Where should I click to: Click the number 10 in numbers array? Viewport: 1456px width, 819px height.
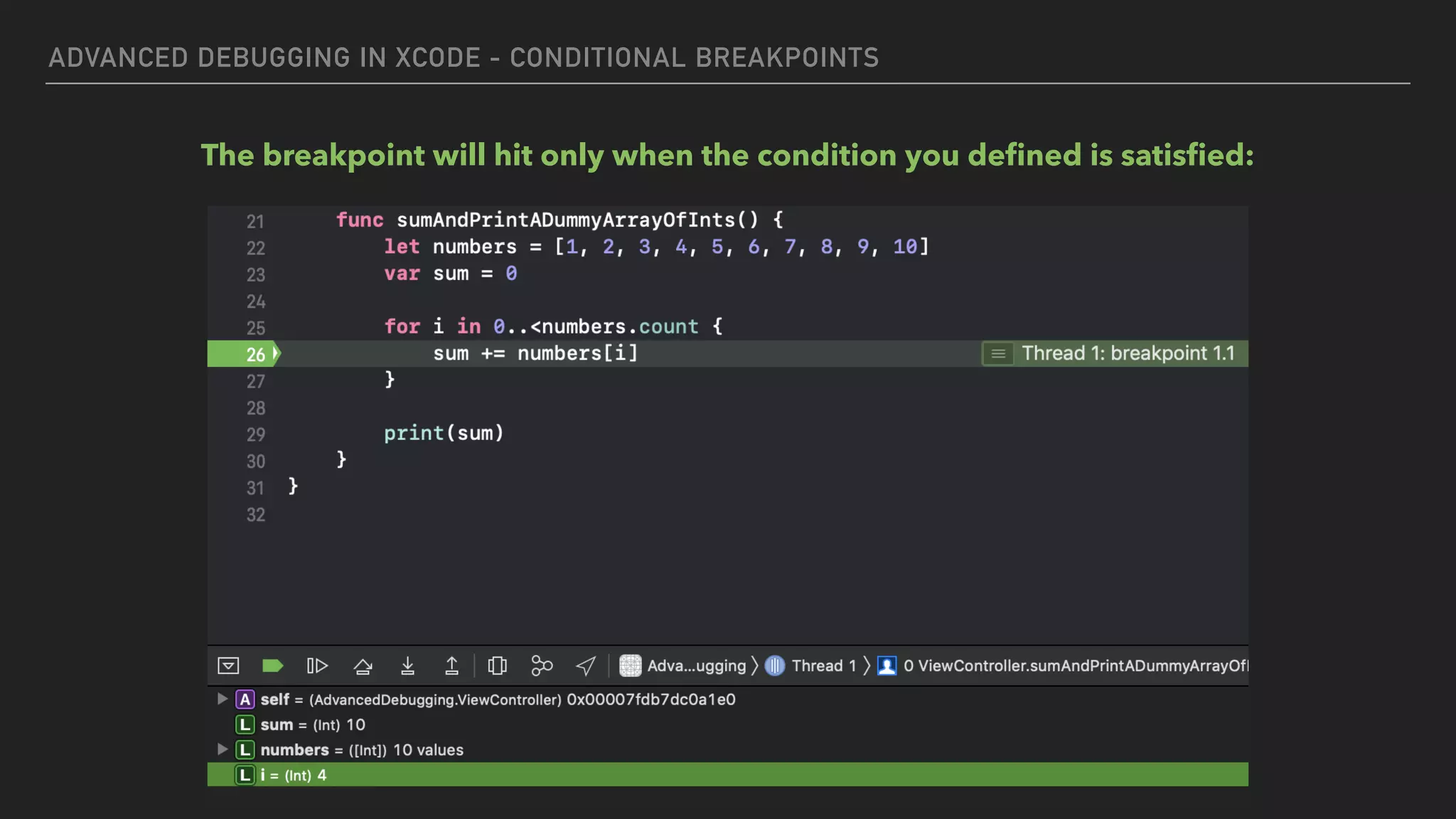pos(905,246)
